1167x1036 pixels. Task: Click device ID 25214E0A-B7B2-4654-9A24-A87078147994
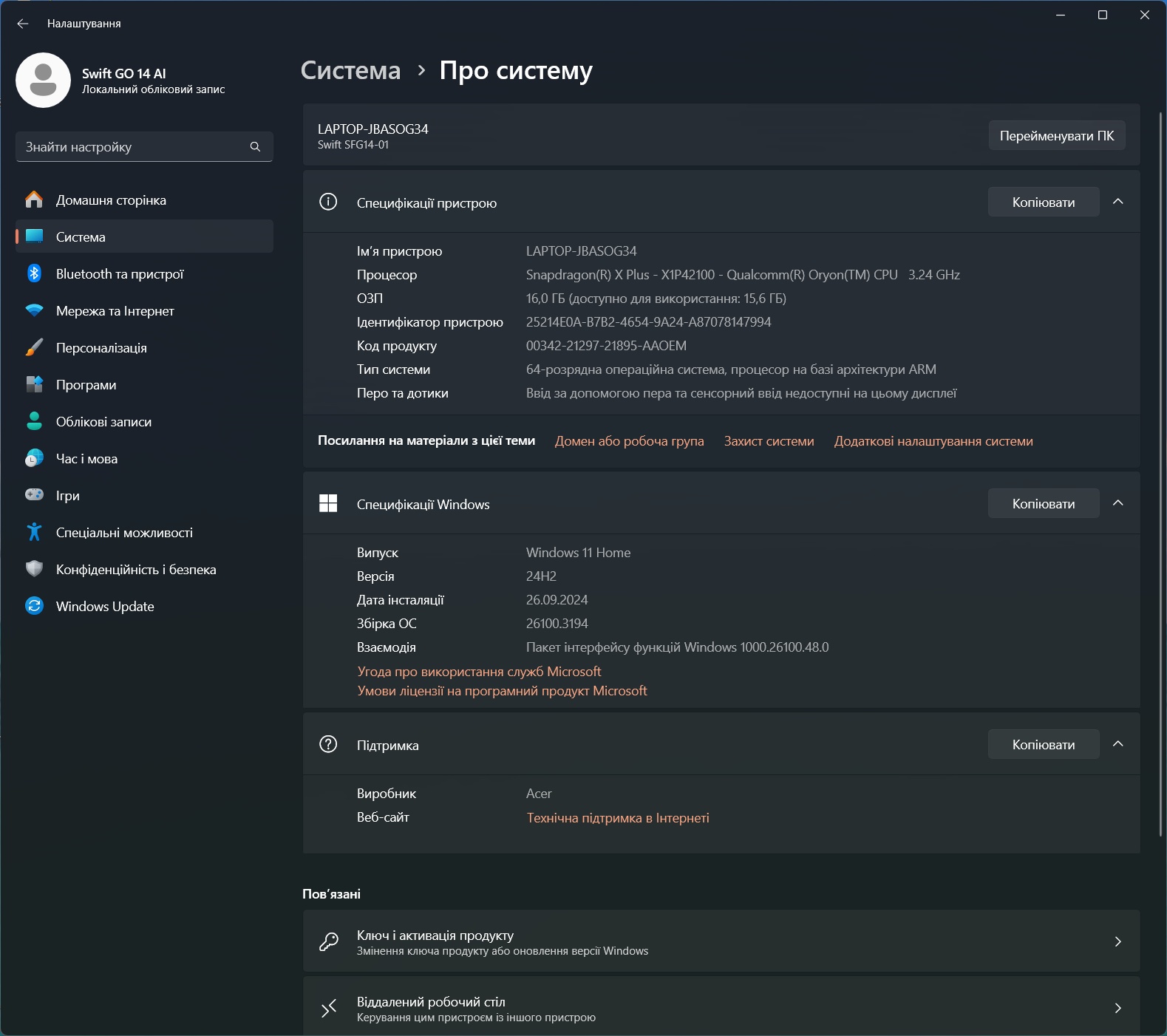pyautogui.click(x=649, y=322)
